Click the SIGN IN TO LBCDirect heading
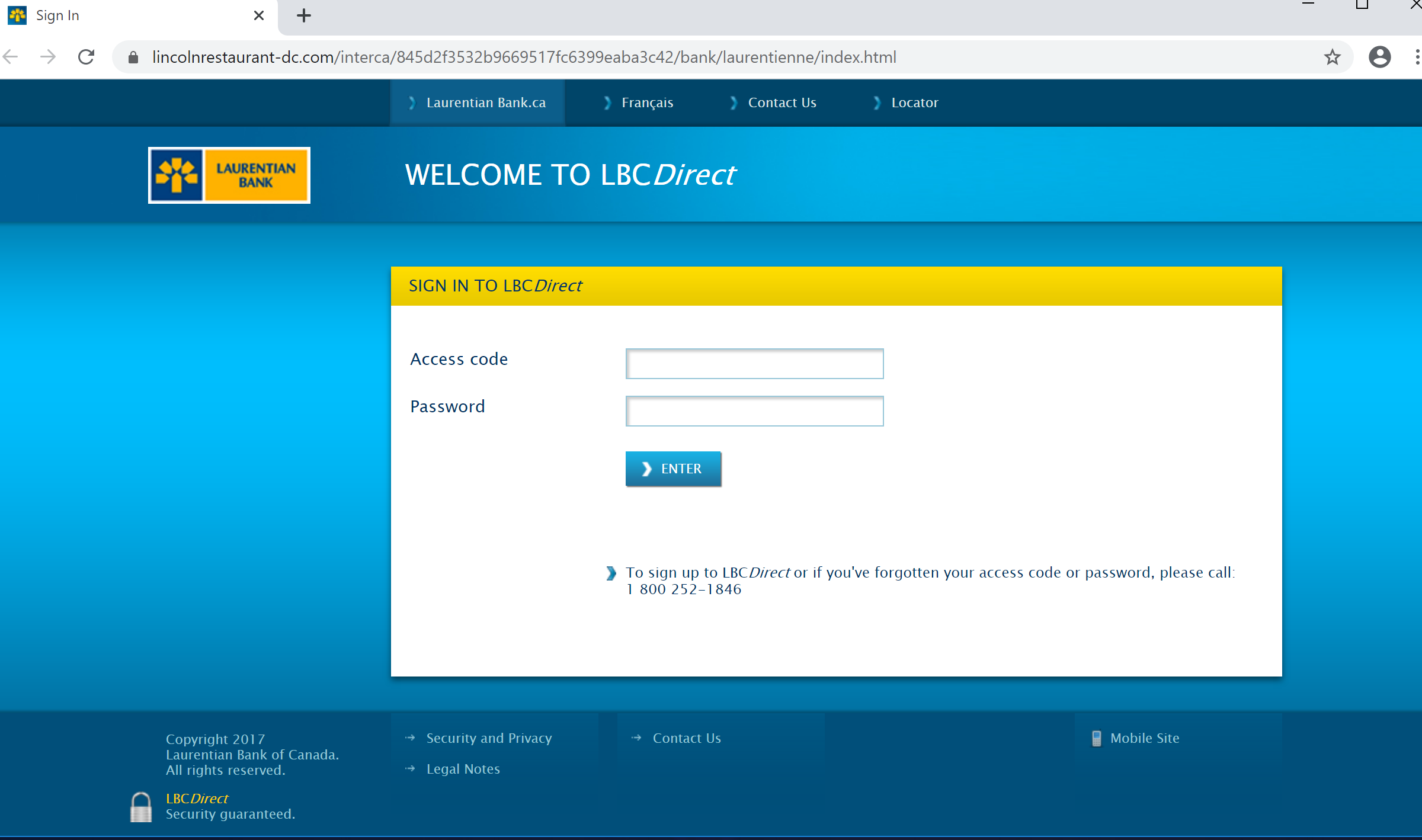1422x840 pixels. 495,286
